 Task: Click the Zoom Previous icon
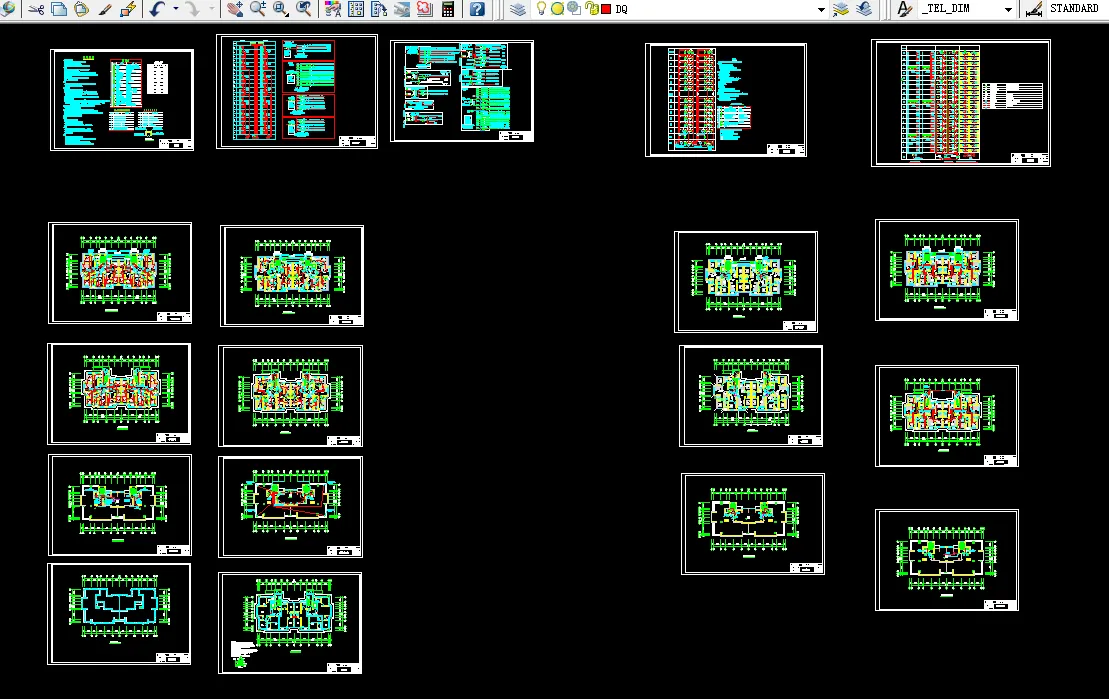click(304, 9)
